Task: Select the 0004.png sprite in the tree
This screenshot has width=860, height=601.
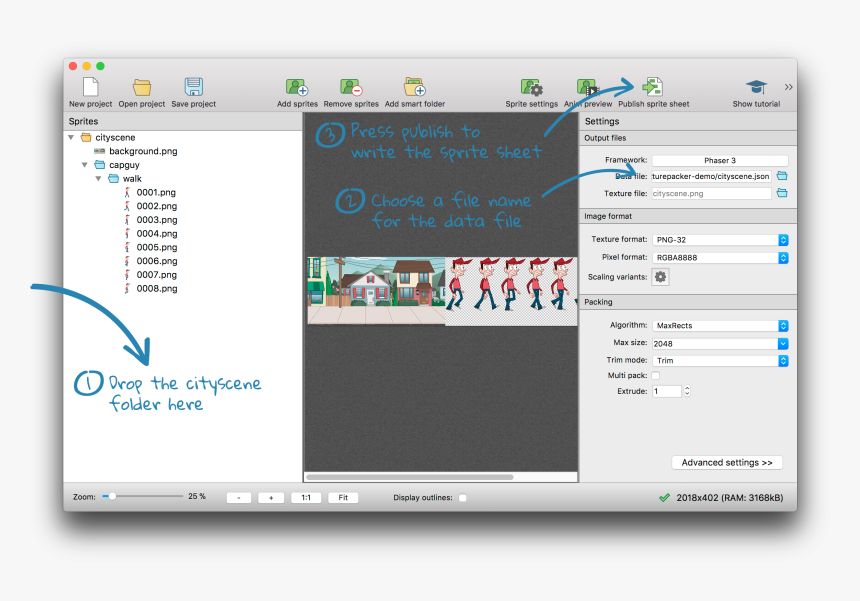Action: coord(156,233)
